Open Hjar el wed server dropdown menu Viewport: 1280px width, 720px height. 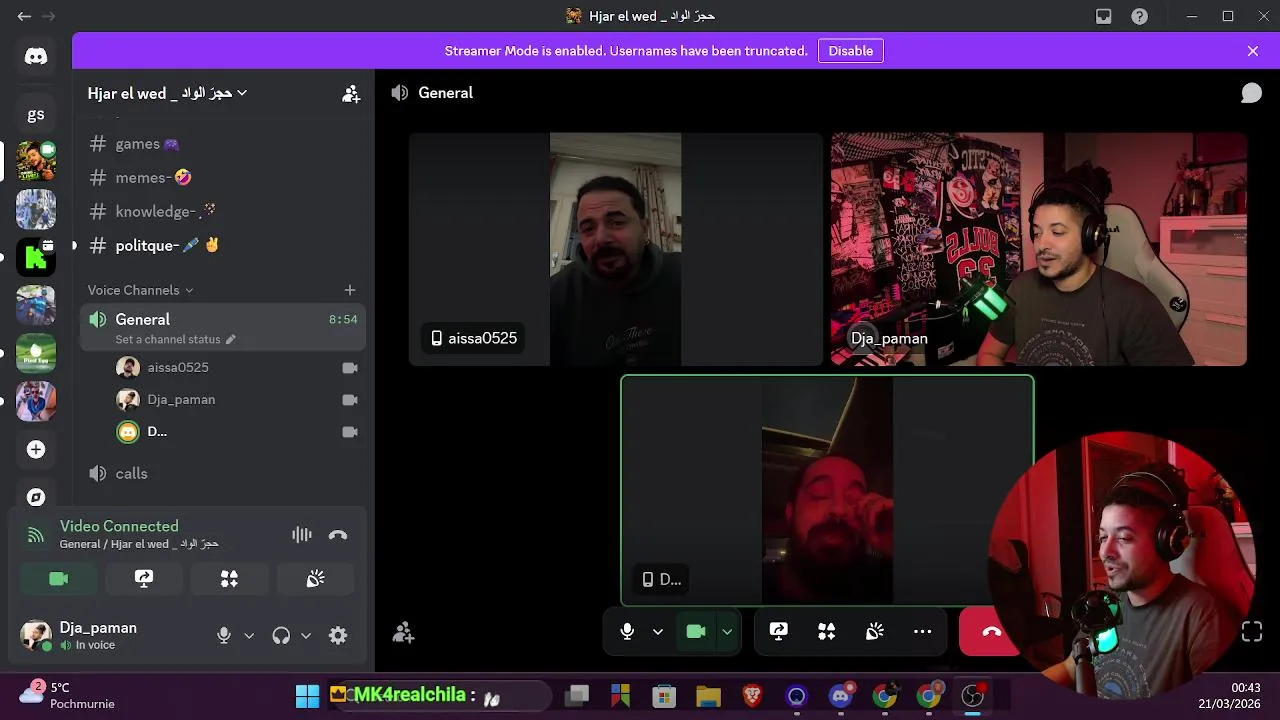pos(167,93)
